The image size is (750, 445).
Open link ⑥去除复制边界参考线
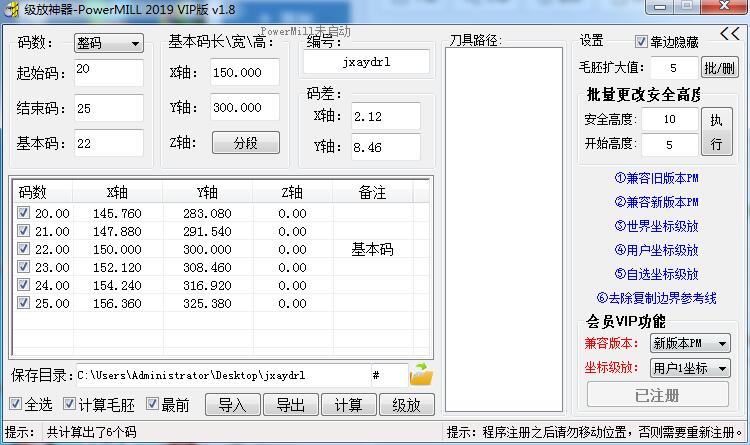coord(657,298)
